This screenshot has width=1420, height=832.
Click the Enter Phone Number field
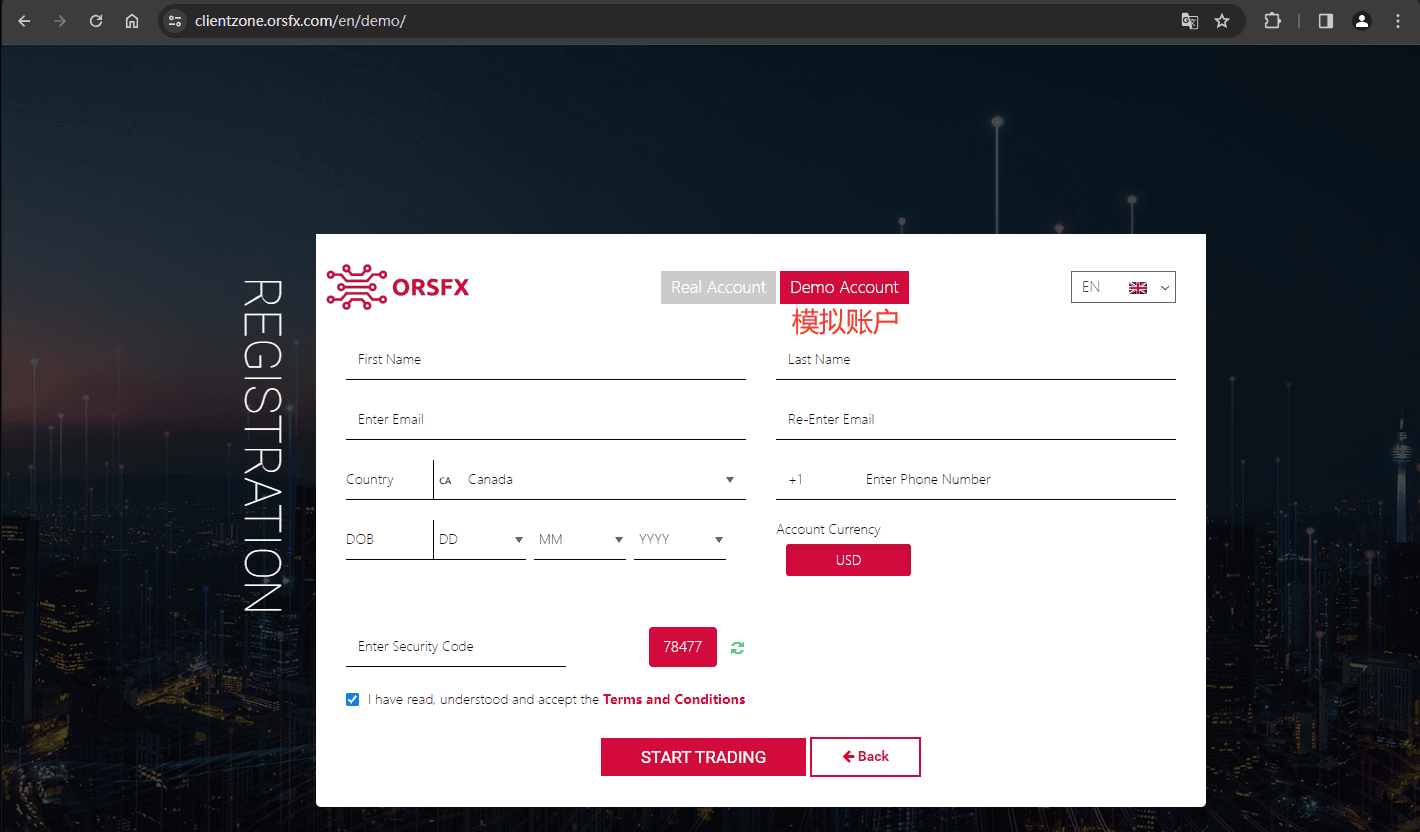(x=1015, y=480)
